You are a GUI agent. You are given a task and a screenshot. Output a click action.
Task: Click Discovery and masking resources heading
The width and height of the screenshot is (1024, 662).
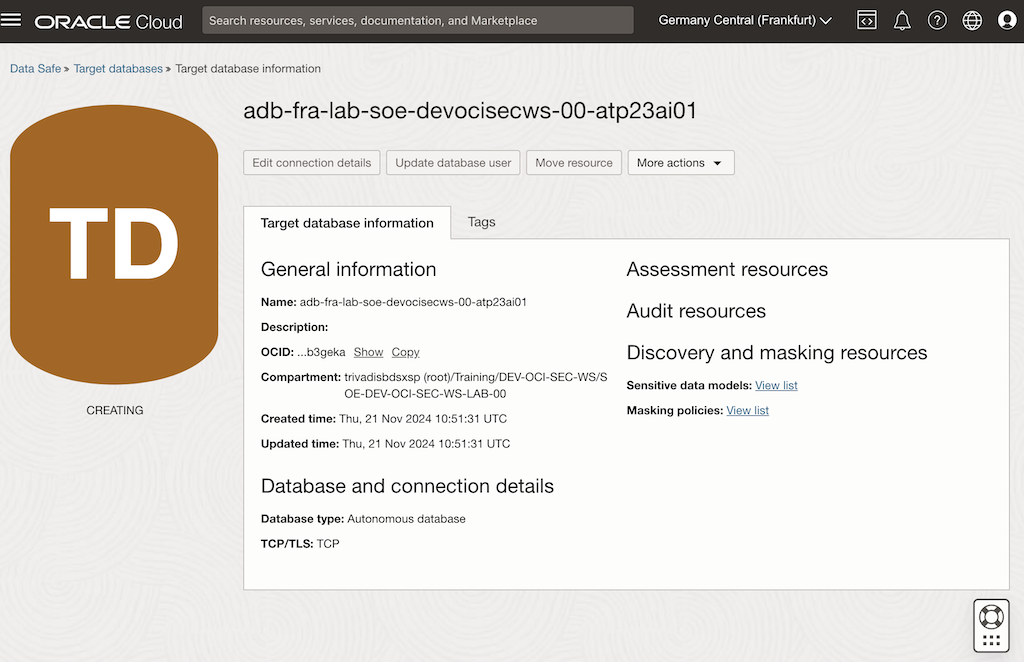click(776, 353)
